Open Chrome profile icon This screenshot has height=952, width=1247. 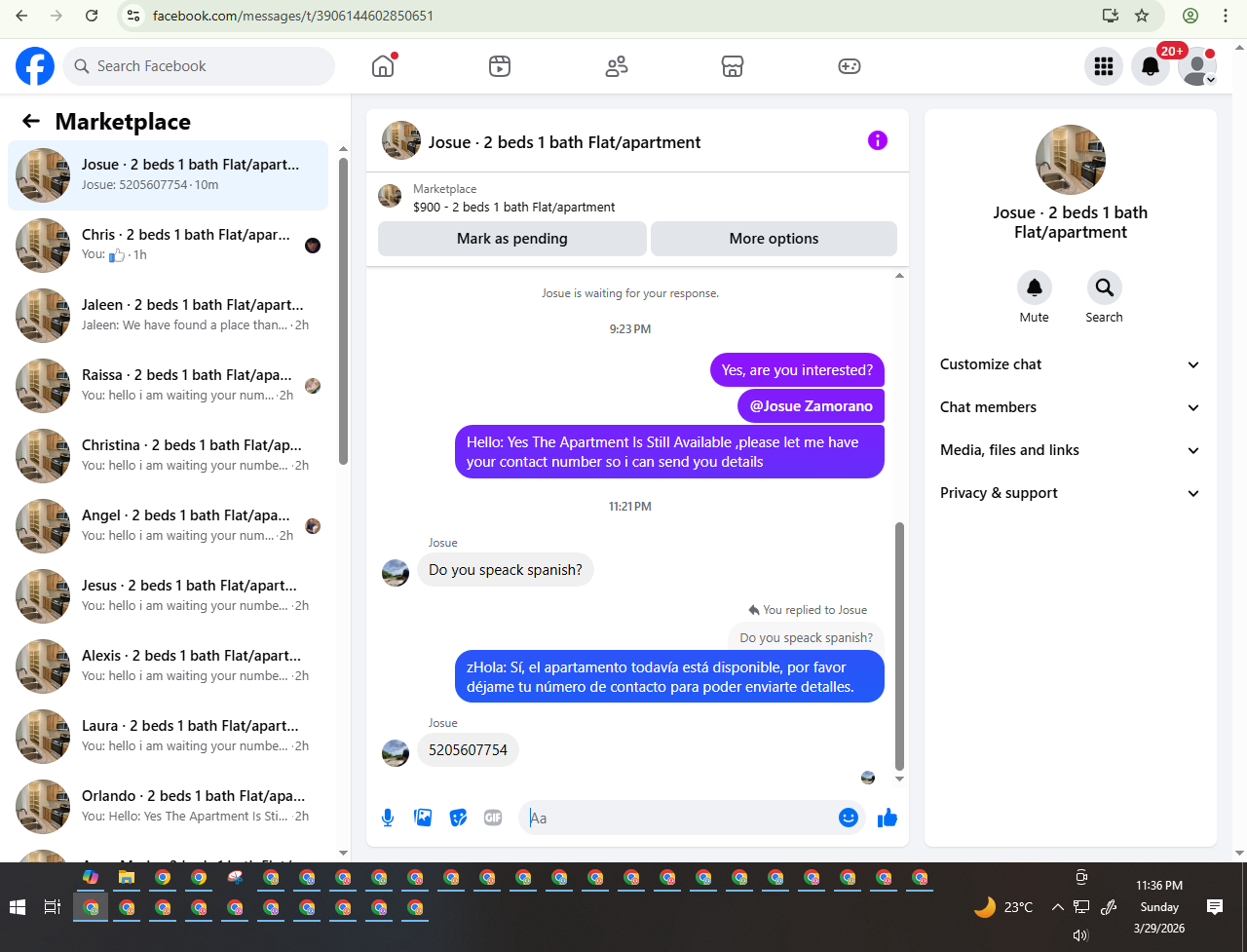[1190, 16]
